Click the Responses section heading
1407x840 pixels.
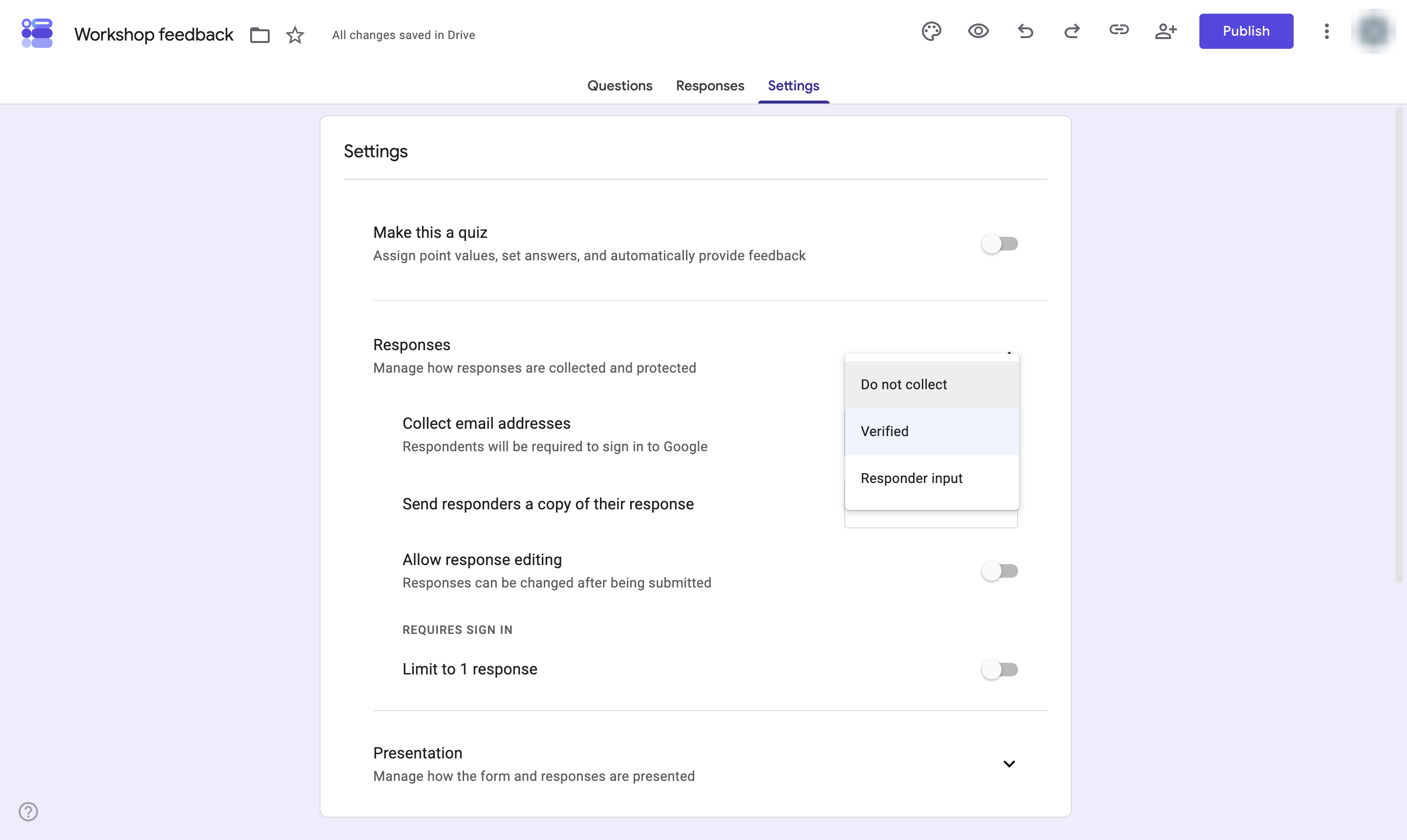pos(412,345)
